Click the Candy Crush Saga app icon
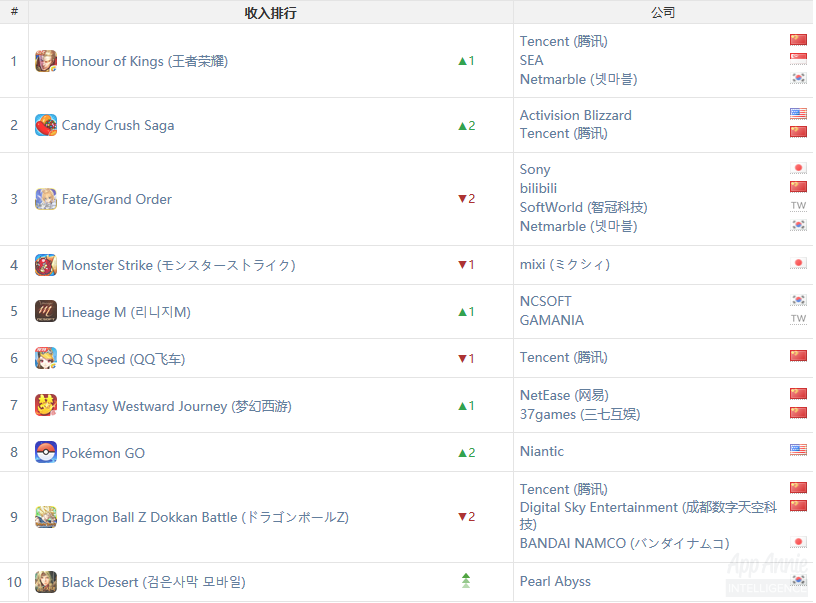This screenshot has width=816, height=603. (x=46, y=125)
